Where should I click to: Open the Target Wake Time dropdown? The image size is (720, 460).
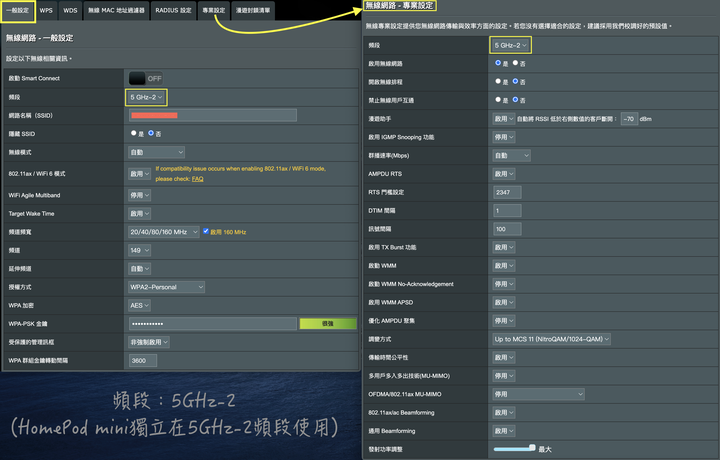[x=140, y=213]
